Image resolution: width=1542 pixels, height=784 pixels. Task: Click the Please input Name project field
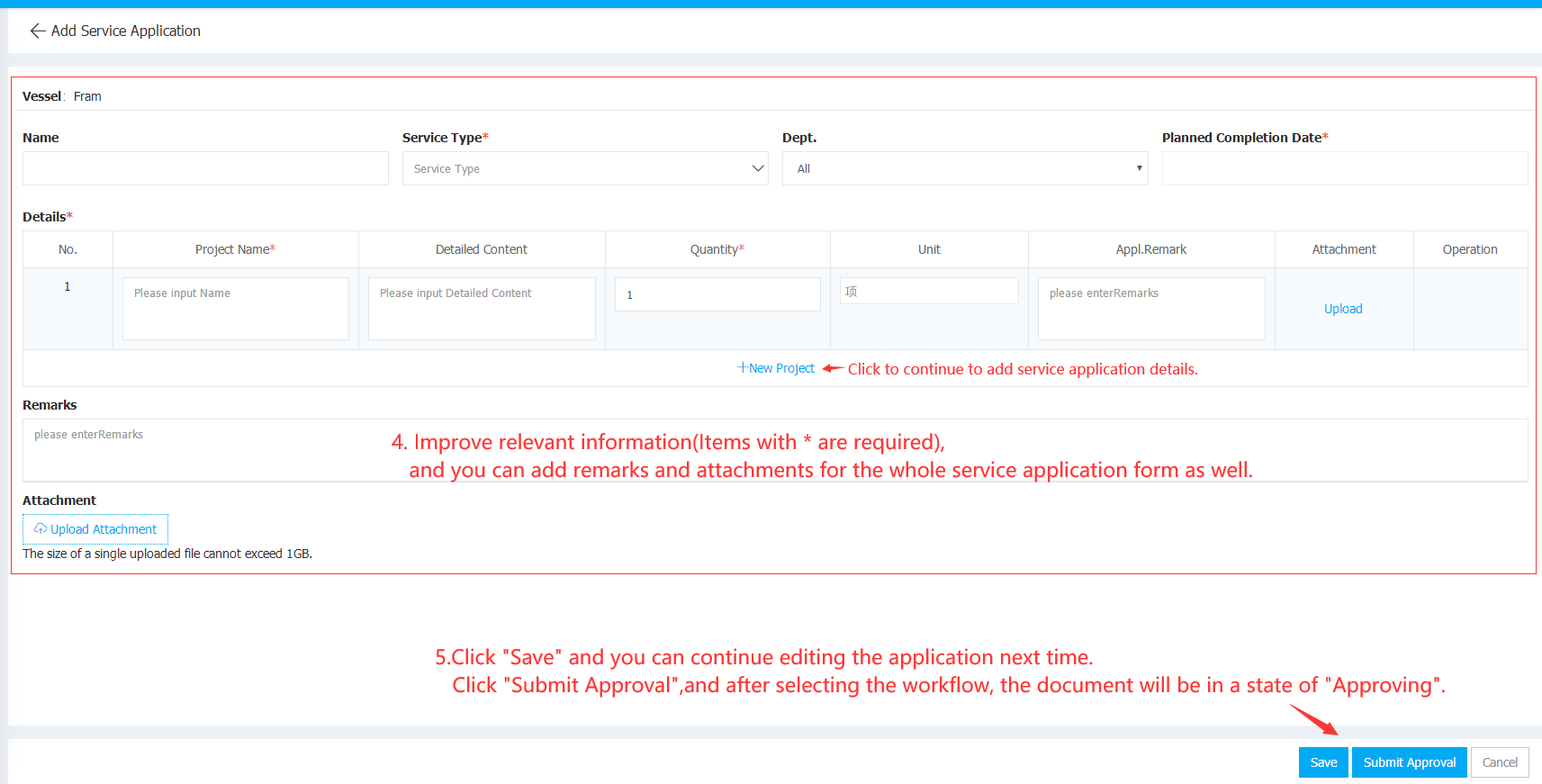tap(236, 309)
